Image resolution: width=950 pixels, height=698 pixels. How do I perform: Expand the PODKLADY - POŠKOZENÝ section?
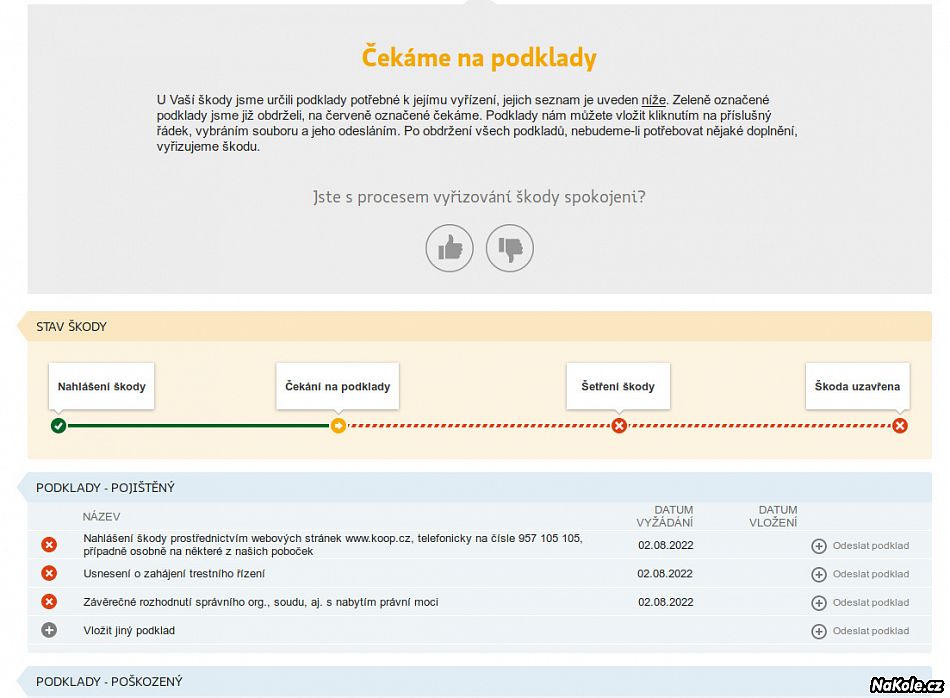click(109, 682)
